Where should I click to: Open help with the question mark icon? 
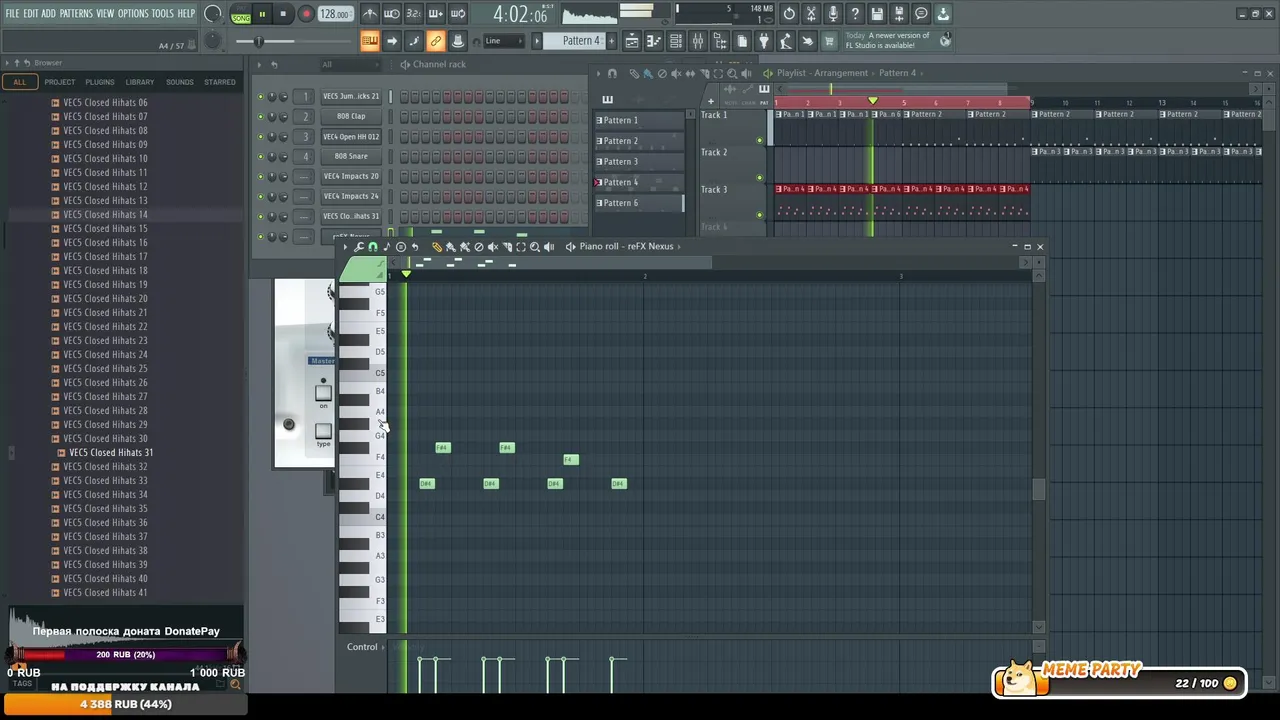point(855,14)
